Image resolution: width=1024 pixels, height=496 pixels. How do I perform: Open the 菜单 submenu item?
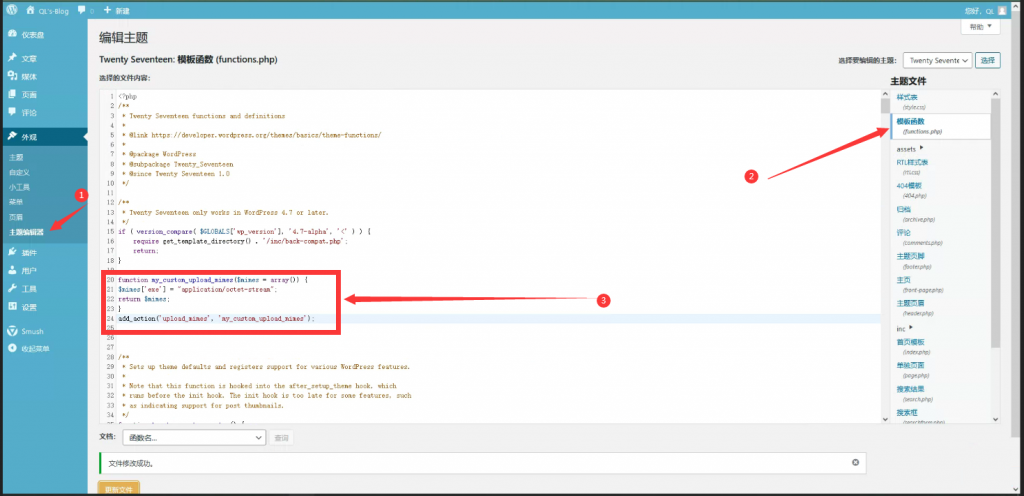(x=16, y=202)
